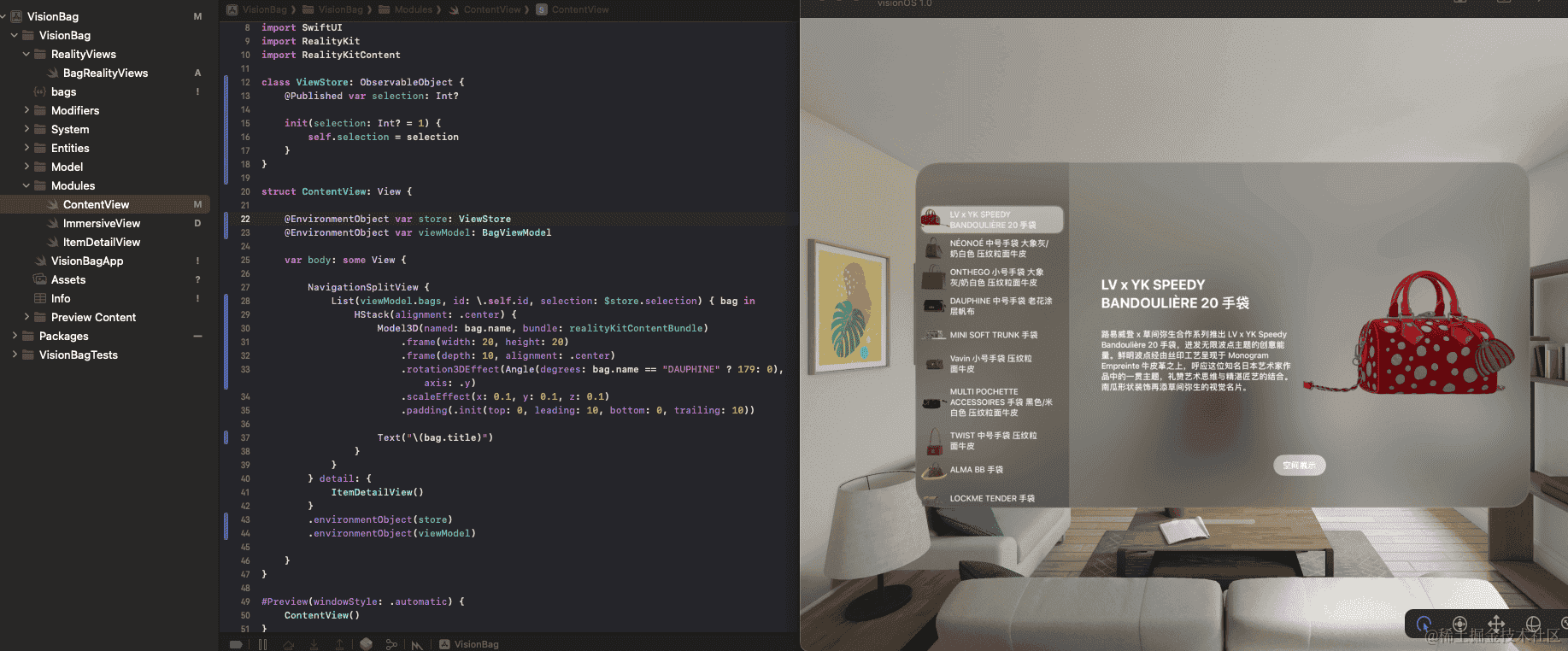Expand the Packages group
Viewport: 1568px width, 651px height.
pos(15,336)
